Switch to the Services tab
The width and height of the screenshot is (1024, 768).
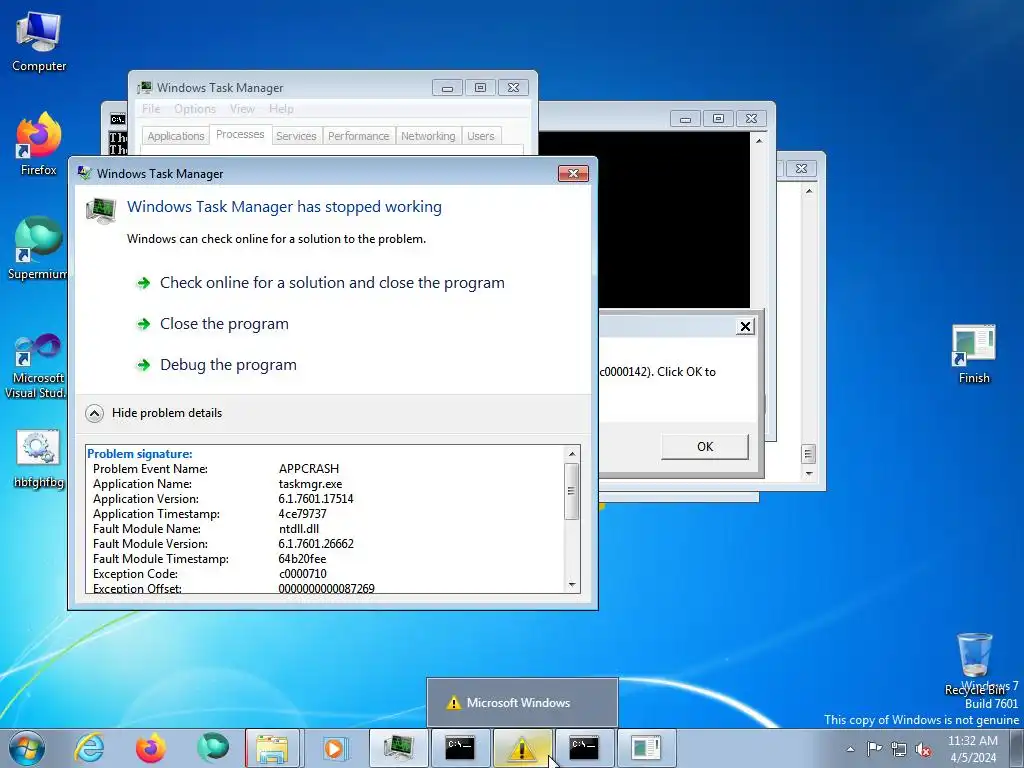[x=296, y=136]
